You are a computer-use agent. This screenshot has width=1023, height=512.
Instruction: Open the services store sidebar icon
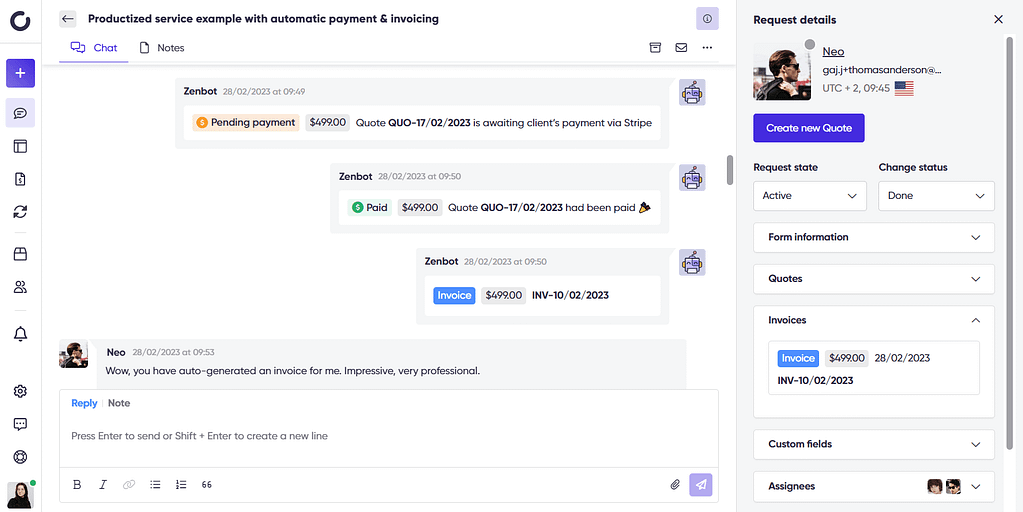pyautogui.click(x=20, y=254)
